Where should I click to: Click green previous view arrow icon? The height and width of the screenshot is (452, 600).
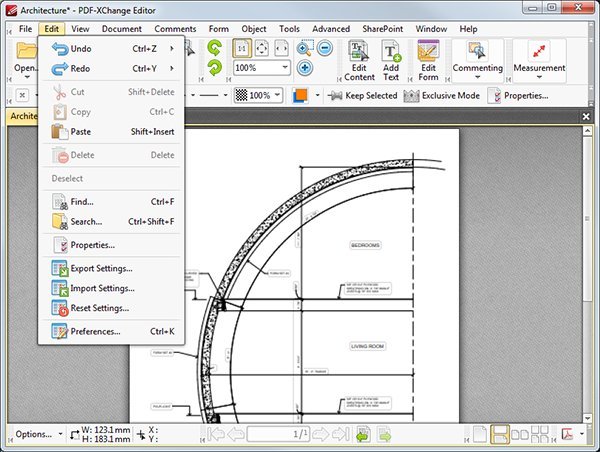pos(363,434)
